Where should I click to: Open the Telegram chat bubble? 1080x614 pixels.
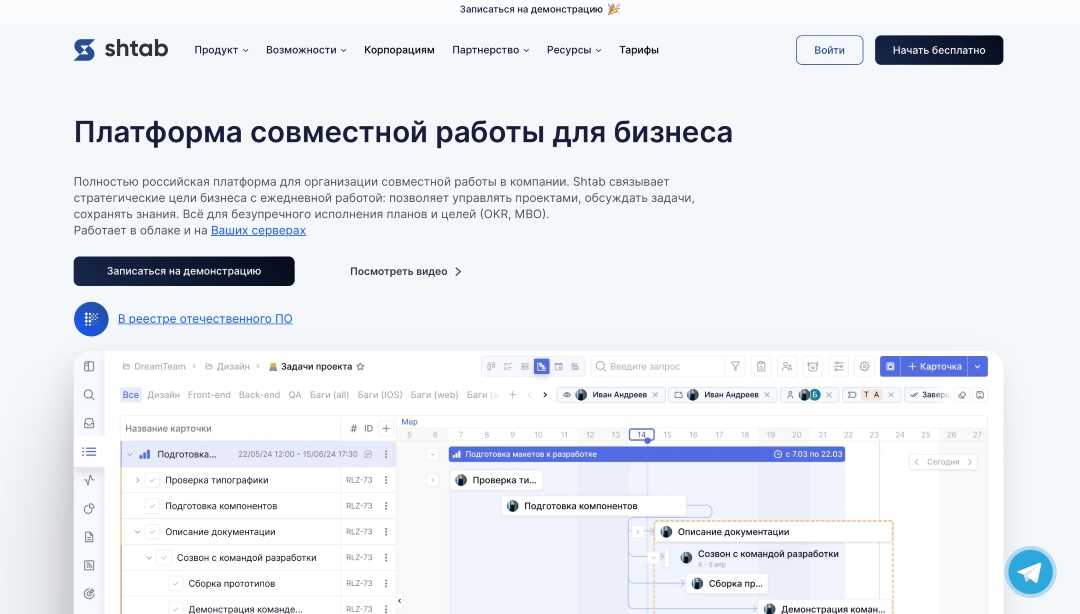(1030, 572)
